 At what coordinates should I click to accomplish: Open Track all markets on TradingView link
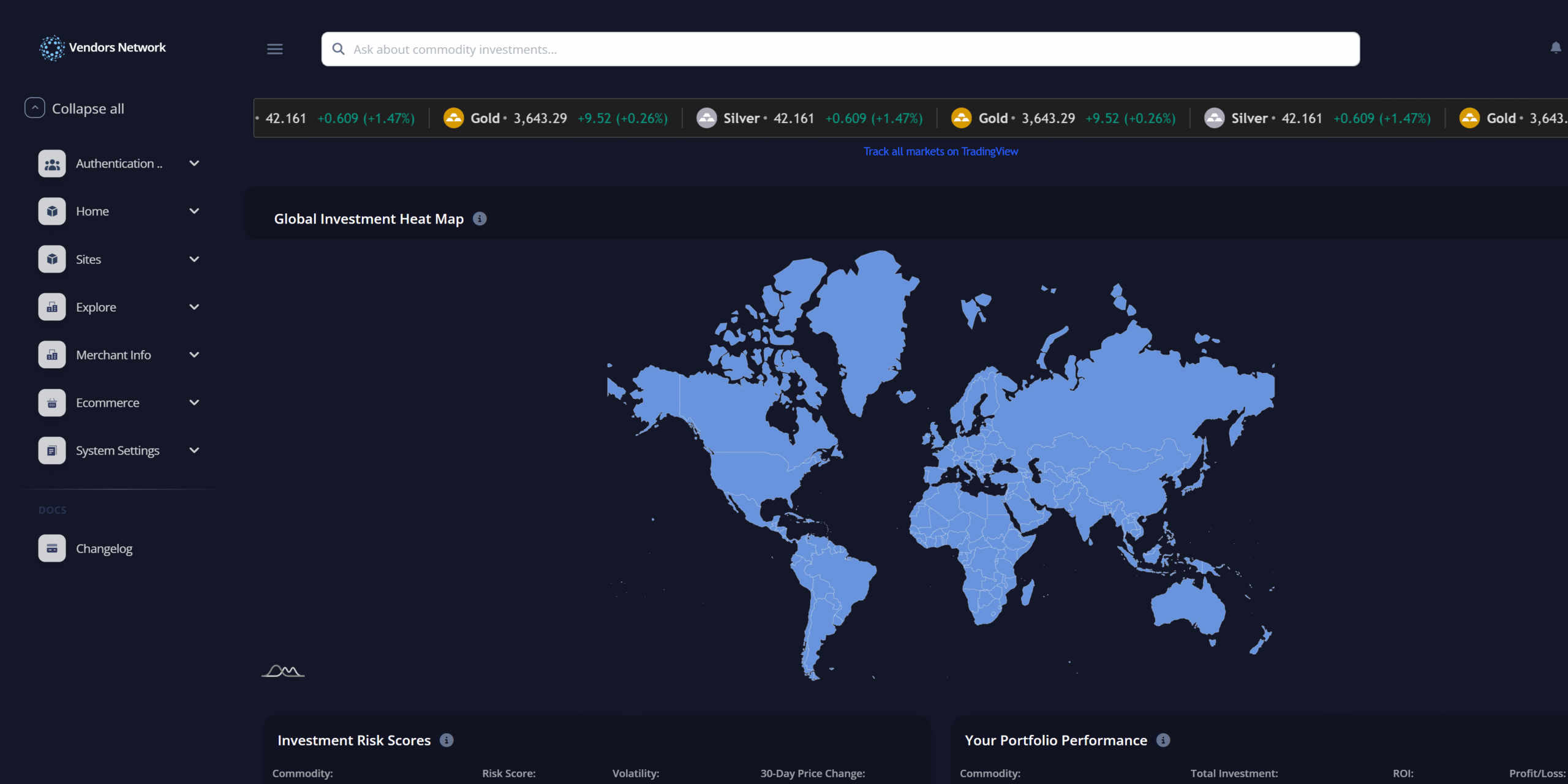(x=941, y=151)
